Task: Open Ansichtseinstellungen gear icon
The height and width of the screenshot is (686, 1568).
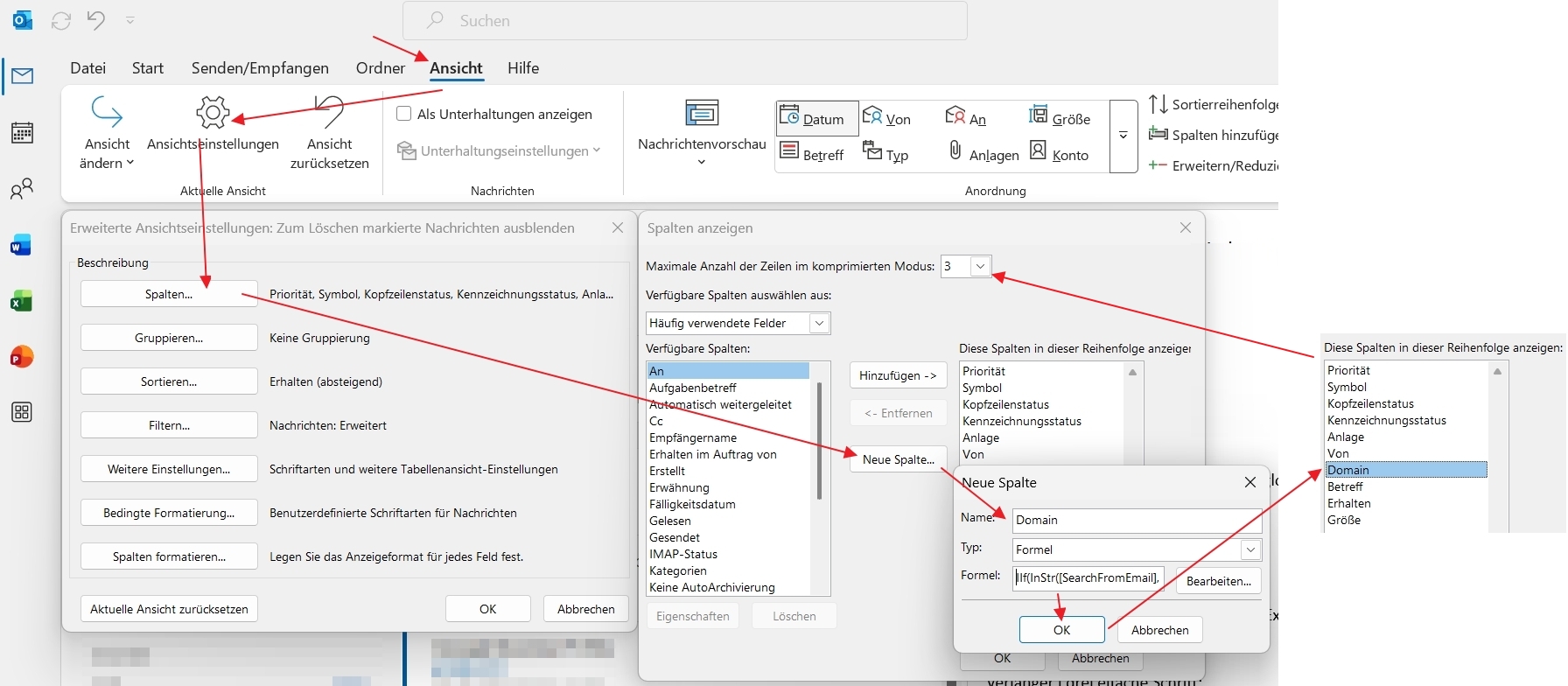Action: point(213,113)
